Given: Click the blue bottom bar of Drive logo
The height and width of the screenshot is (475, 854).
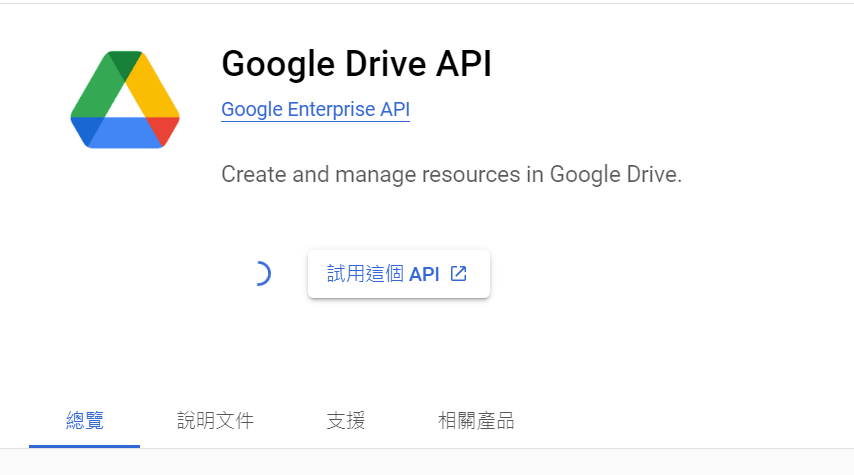Looking at the screenshot, I should pos(125,133).
